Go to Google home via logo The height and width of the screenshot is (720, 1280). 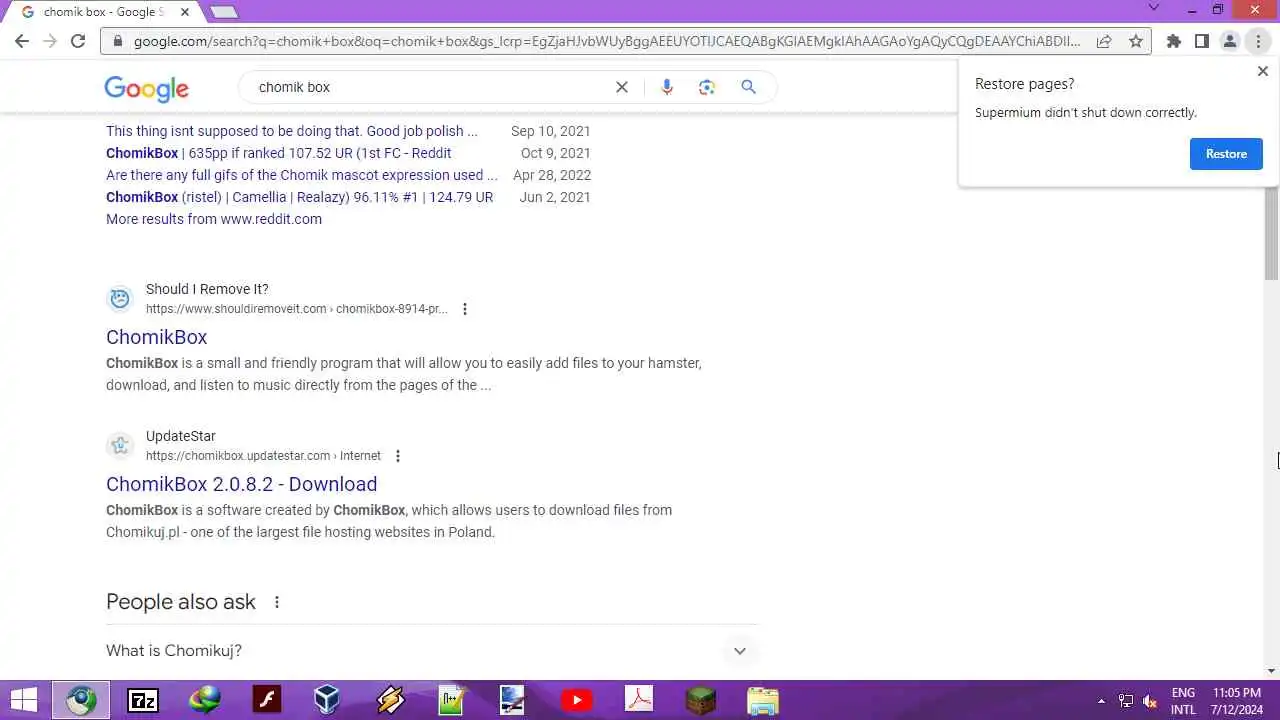(x=146, y=88)
